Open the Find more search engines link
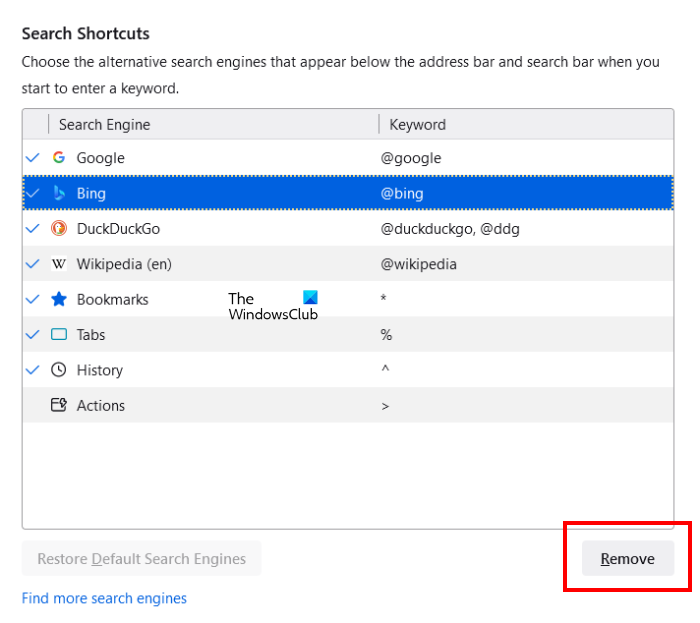700x623 pixels. (x=104, y=598)
